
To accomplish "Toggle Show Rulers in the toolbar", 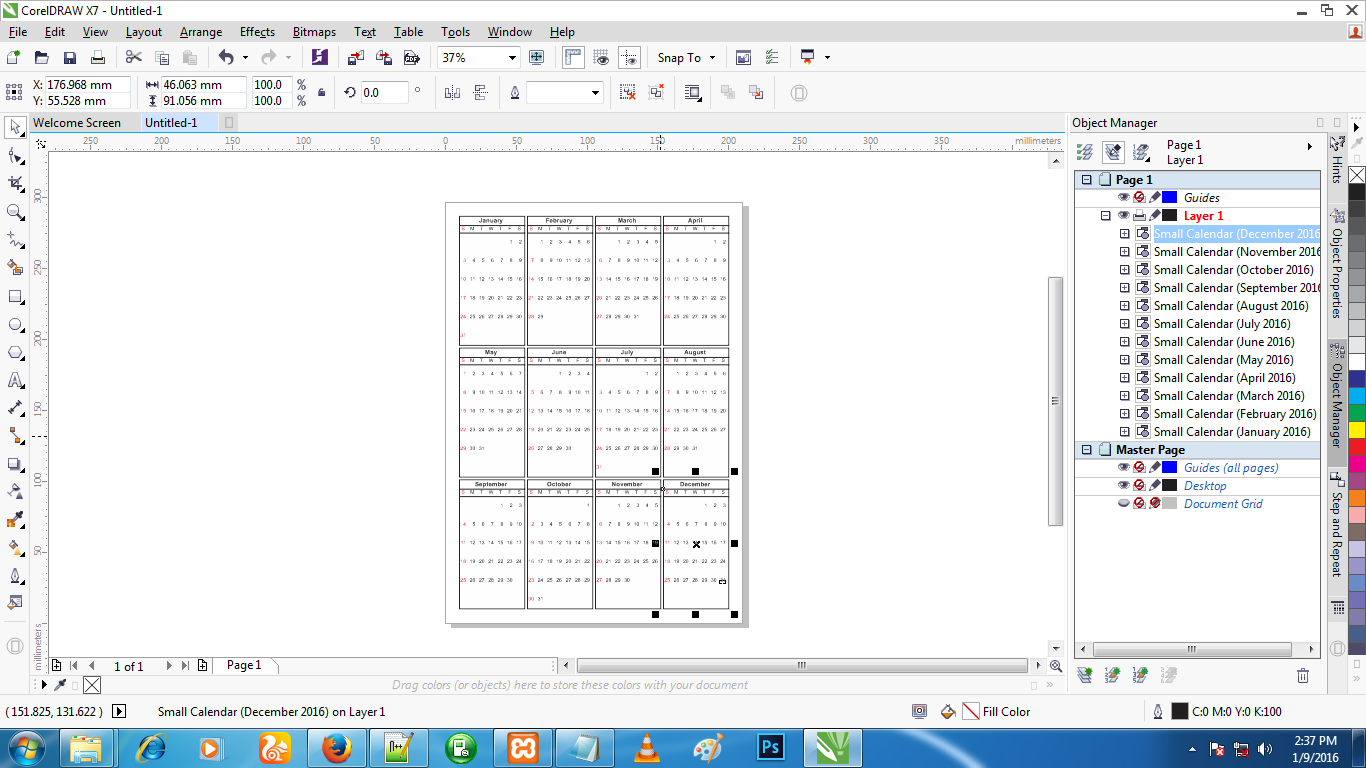I will (573, 58).
